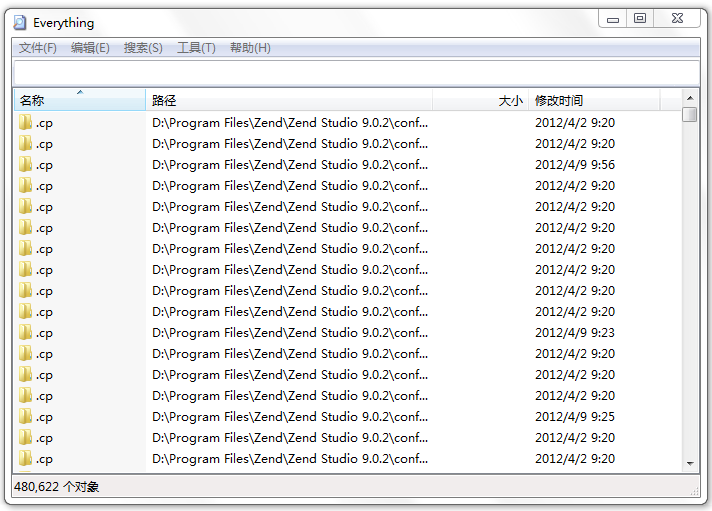Click the Everything app icon in title bar
The height and width of the screenshot is (511, 712).
click(20, 22)
